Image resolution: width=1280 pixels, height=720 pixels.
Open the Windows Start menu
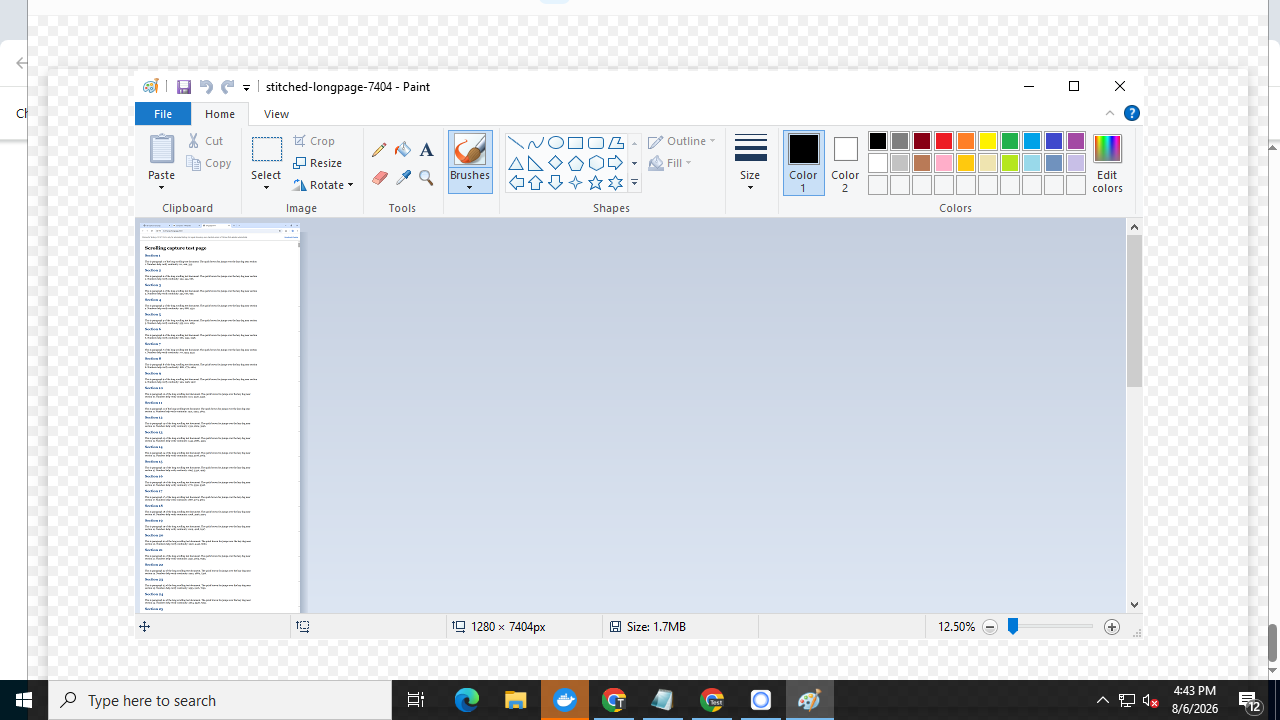coord(24,700)
